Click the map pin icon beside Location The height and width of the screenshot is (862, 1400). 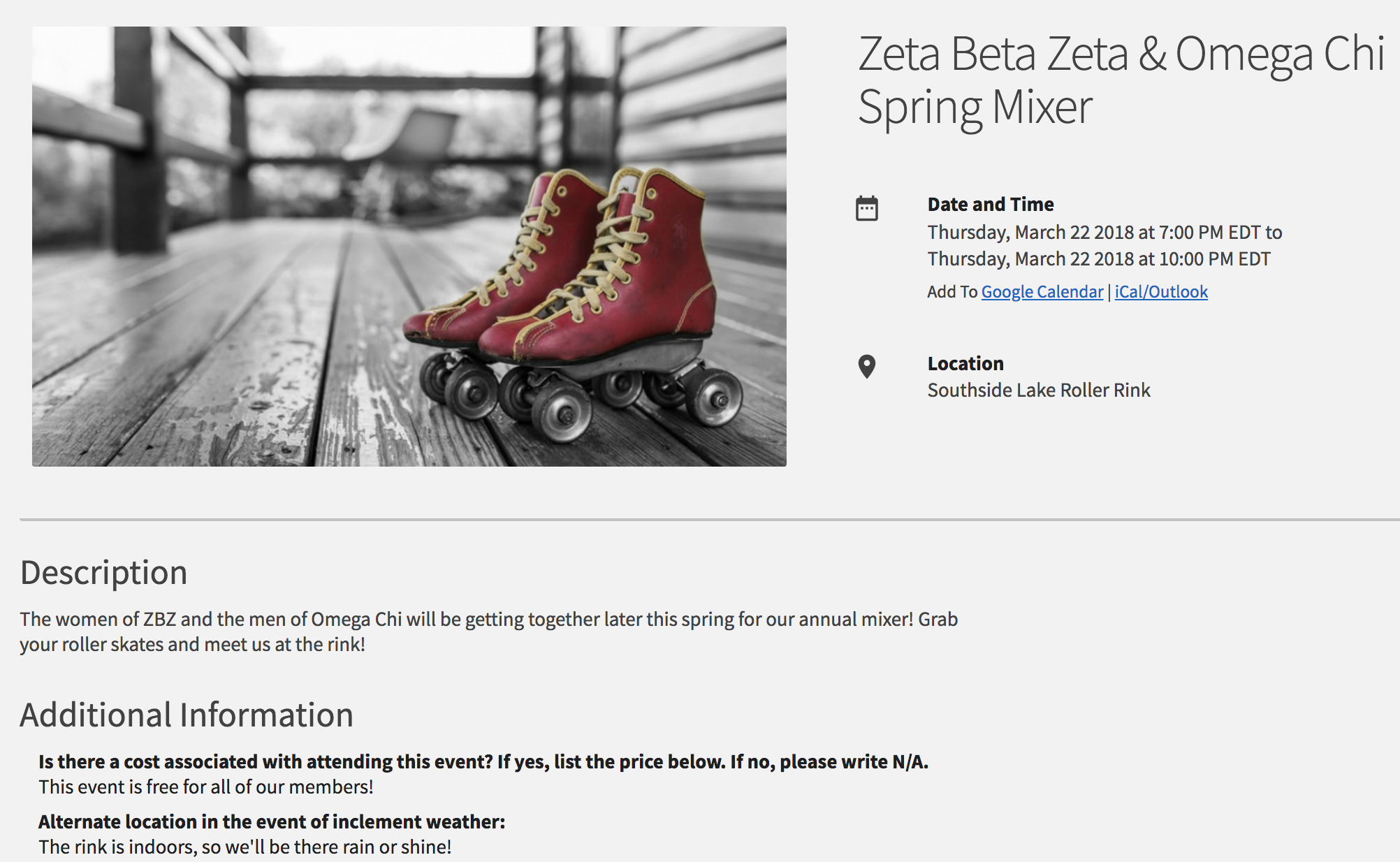[867, 366]
